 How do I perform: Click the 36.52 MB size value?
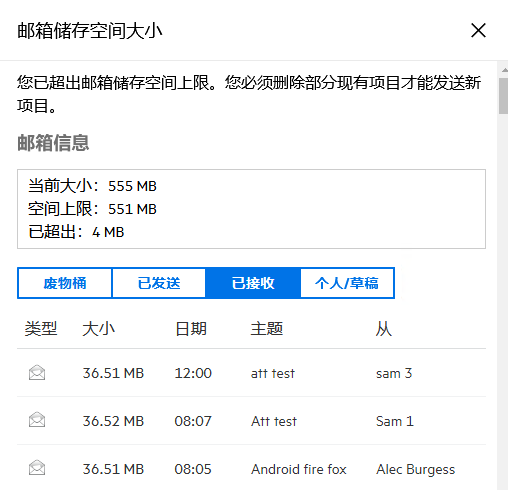pyautogui.click(x=113, y=421)
